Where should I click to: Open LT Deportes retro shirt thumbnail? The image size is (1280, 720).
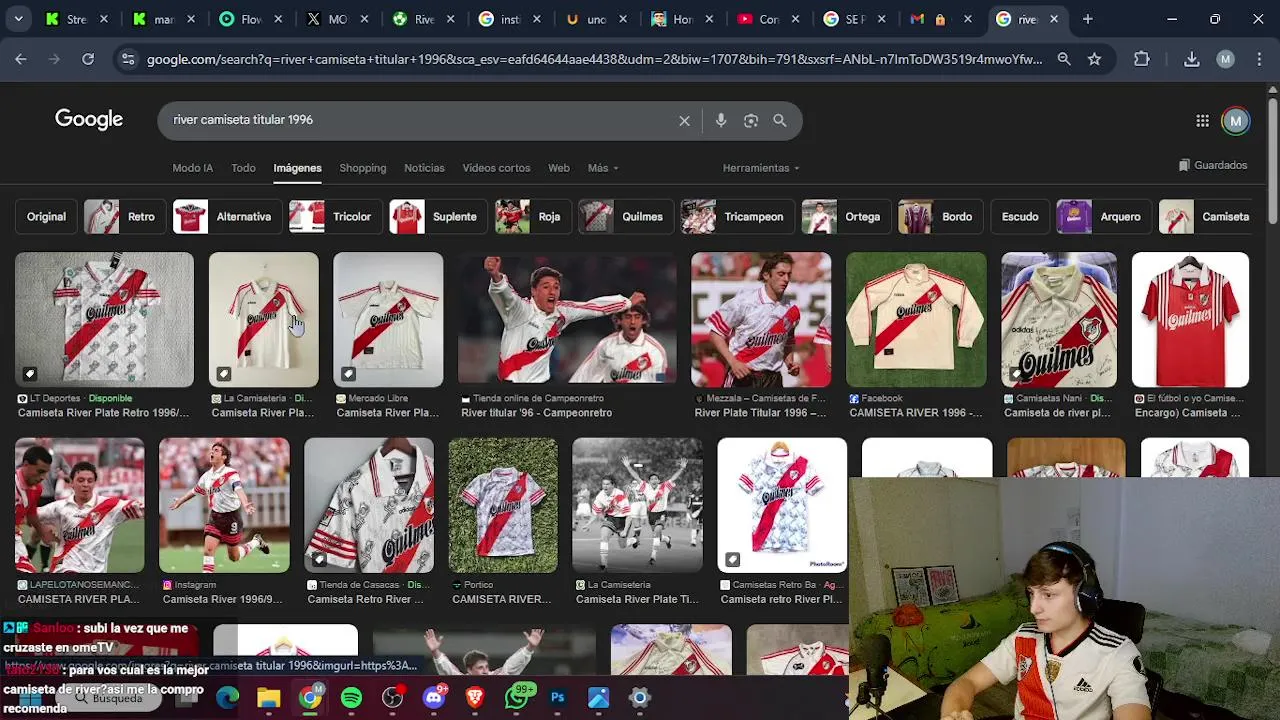pyautogui.click(x=104, y=319)
